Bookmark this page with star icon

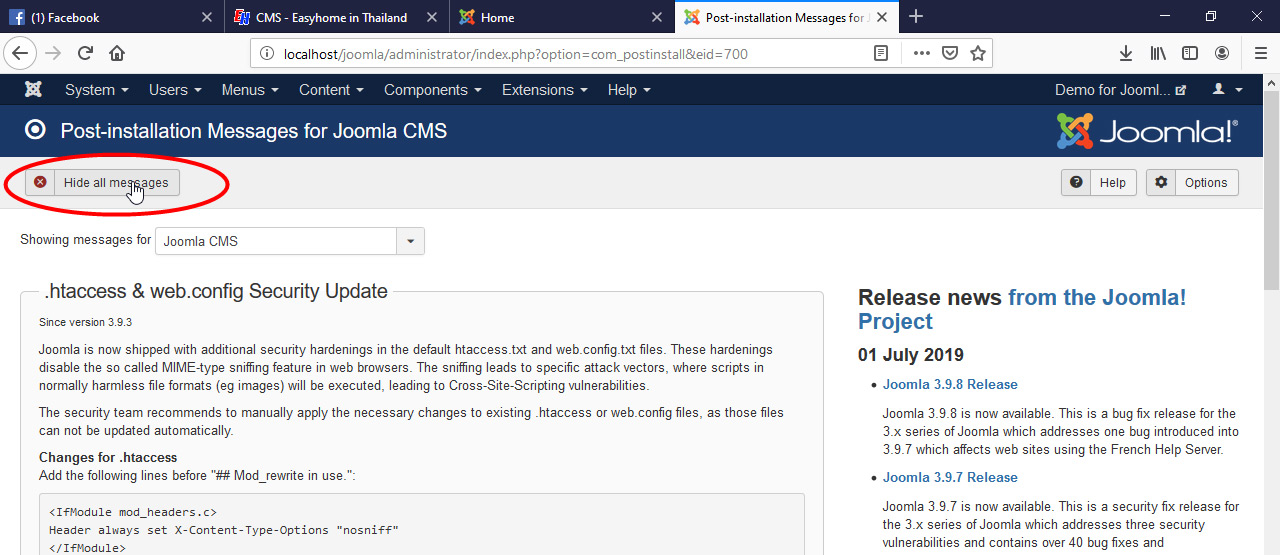[x=978, y=53]
